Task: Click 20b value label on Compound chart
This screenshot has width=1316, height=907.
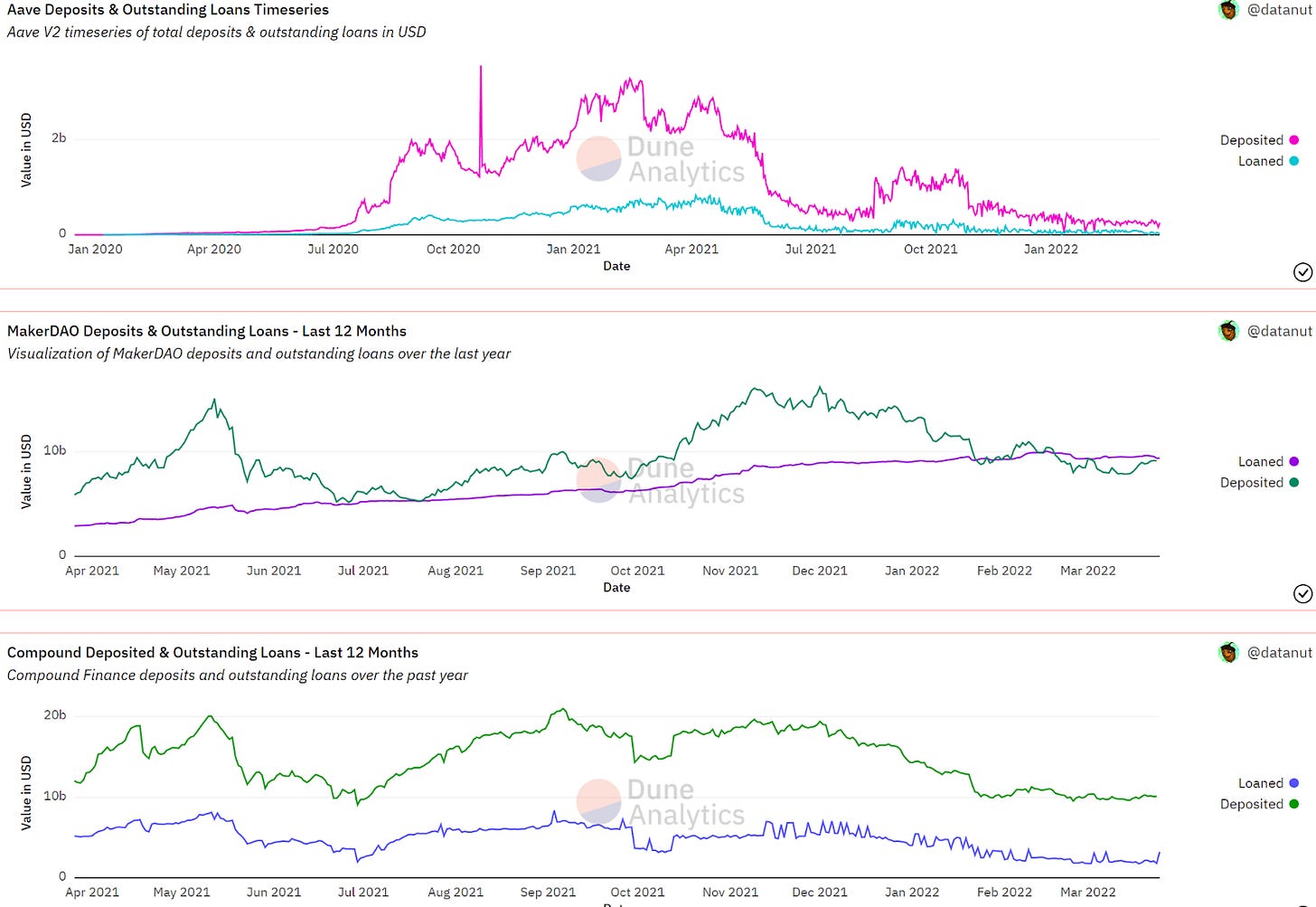Action: [55, 715]
